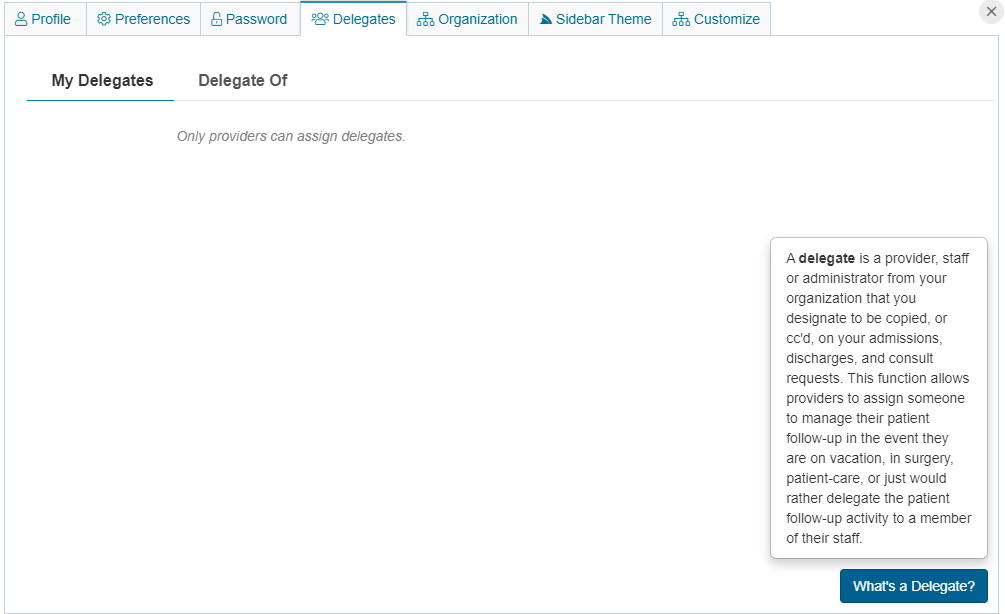This screenshot has height=614, width=1005.
Task: Click the person icon on Profile tab
Action: (x=21, y=19)
